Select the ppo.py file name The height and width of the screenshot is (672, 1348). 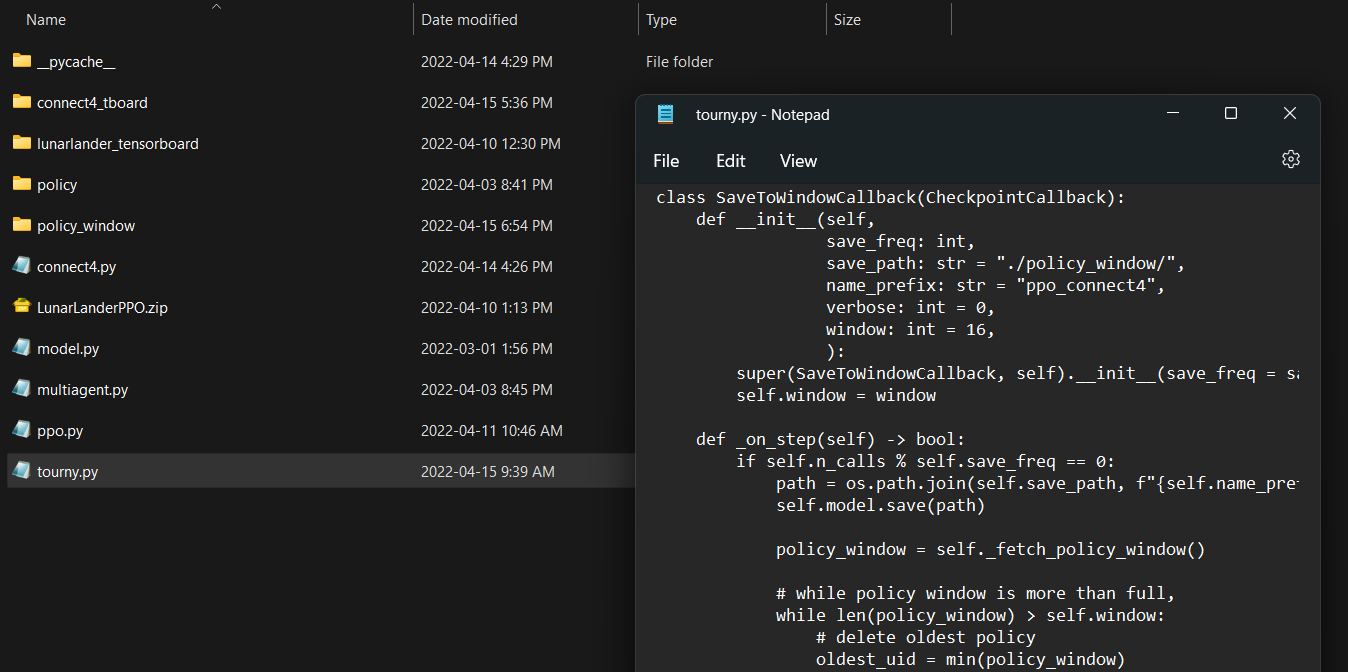point(60,431)
